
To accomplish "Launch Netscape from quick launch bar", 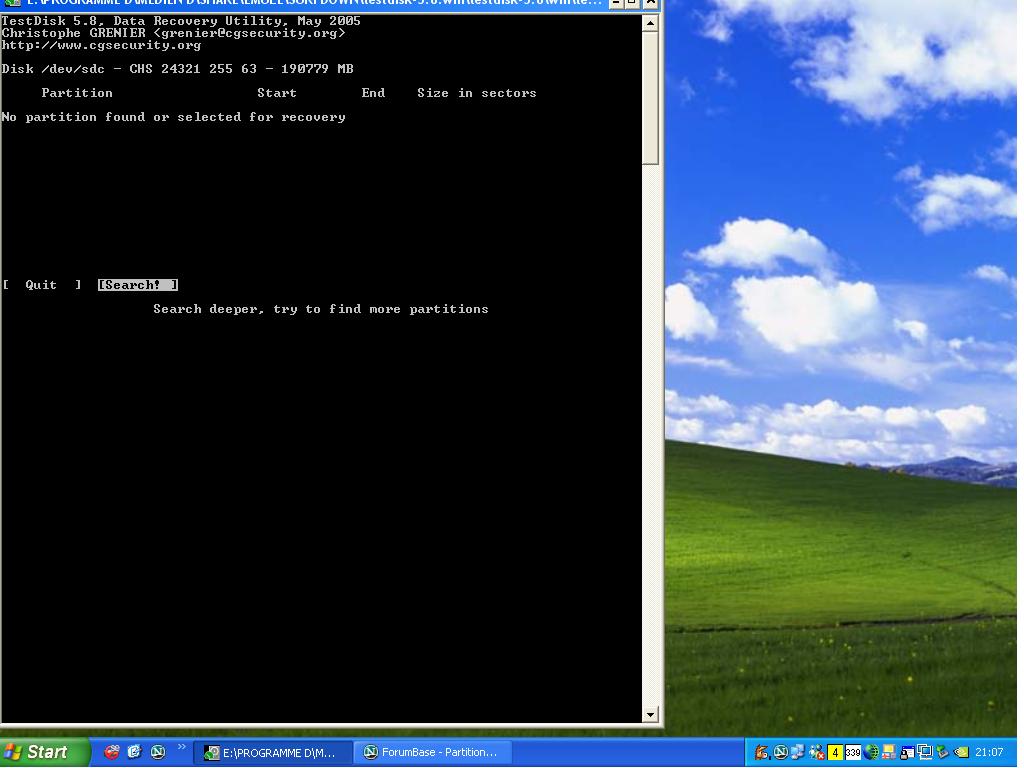I will (158, 752).
